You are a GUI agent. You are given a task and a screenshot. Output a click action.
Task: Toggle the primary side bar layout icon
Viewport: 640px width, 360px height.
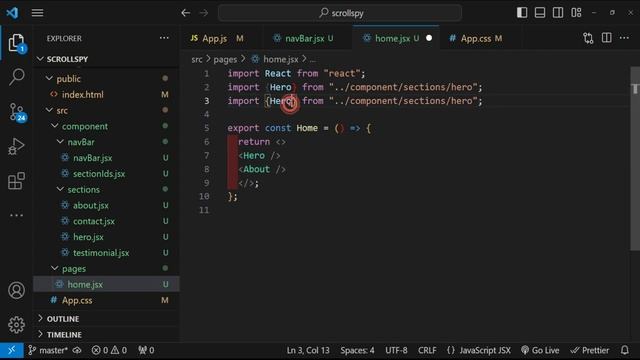coord(522,13)
